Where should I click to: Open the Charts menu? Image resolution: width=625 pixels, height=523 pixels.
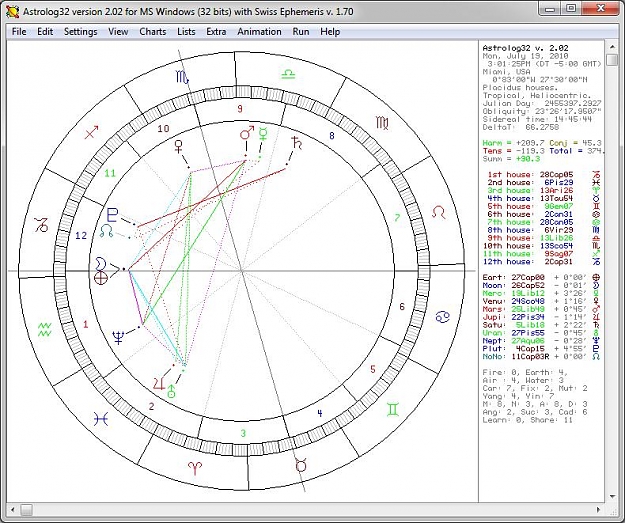[x=153, y=31]
